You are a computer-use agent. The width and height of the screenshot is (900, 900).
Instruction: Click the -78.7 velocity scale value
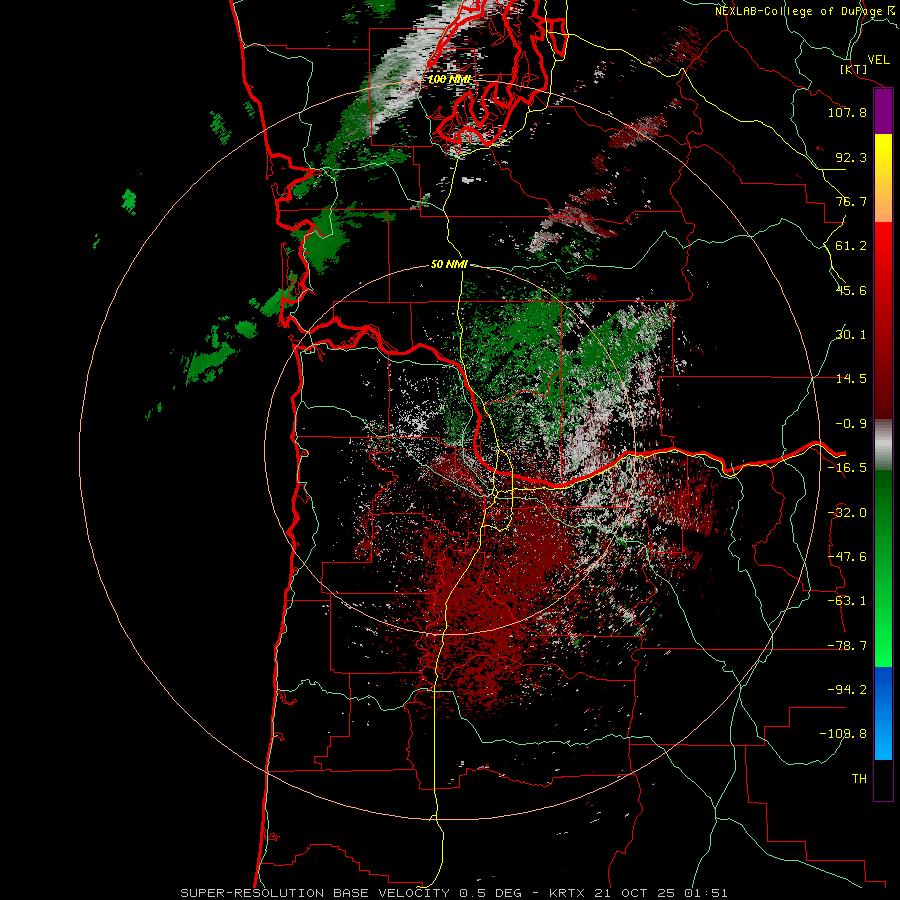tap(847, 646)
